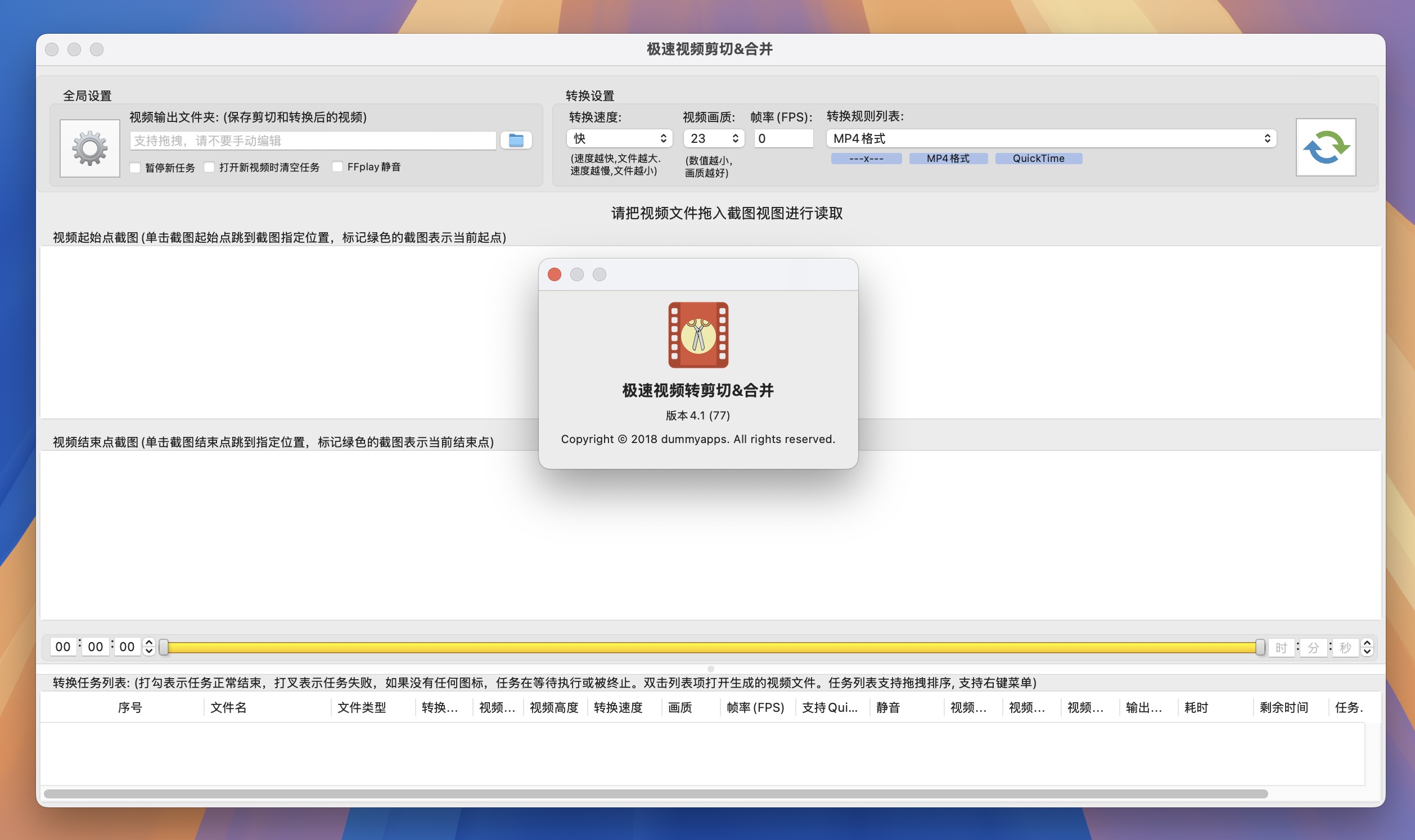Screen dimensions: 1415x840
Task: Click the start minutes 00 field
Action: tap(95, 647)
